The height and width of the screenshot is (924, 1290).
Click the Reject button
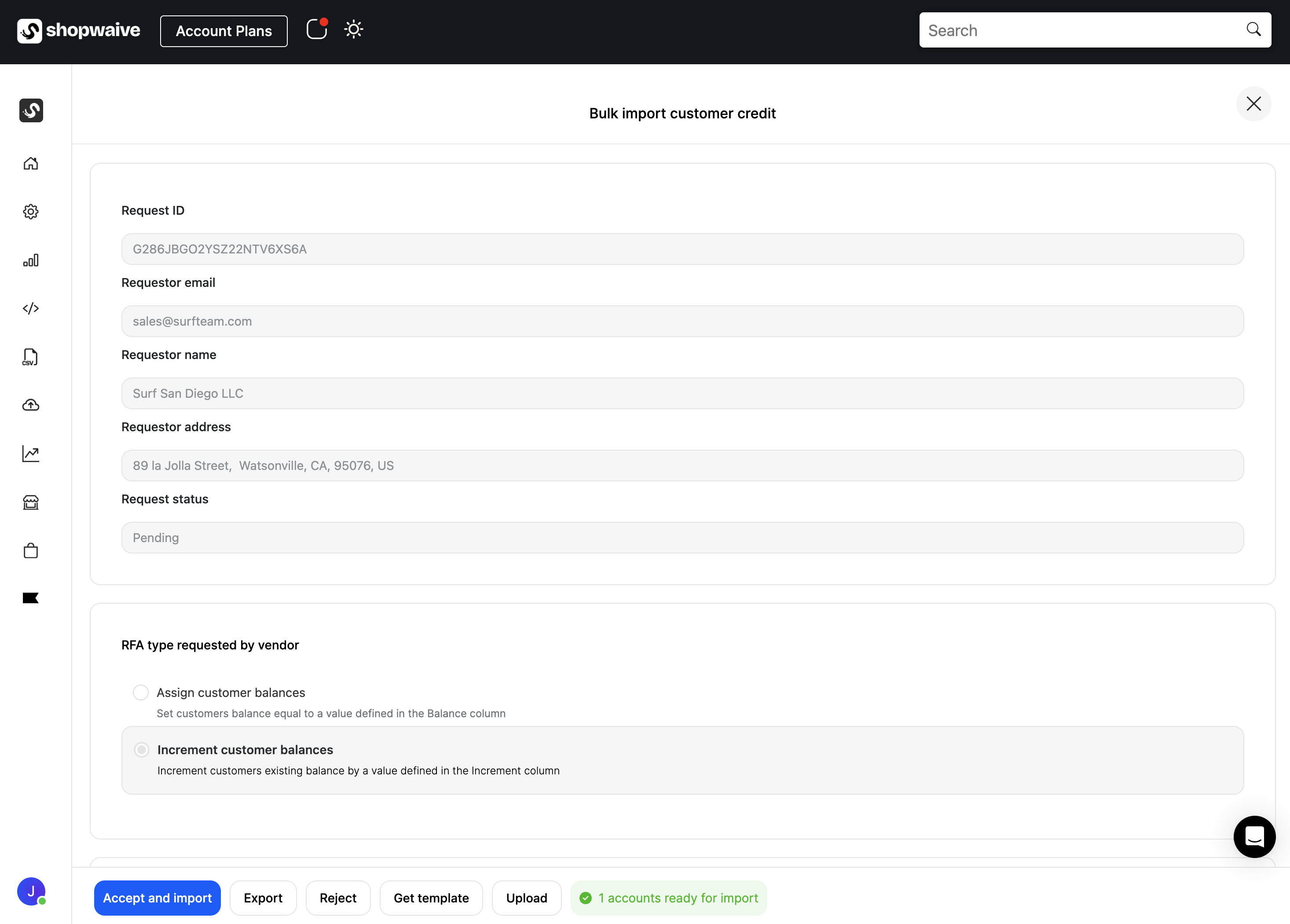(338, 897)
